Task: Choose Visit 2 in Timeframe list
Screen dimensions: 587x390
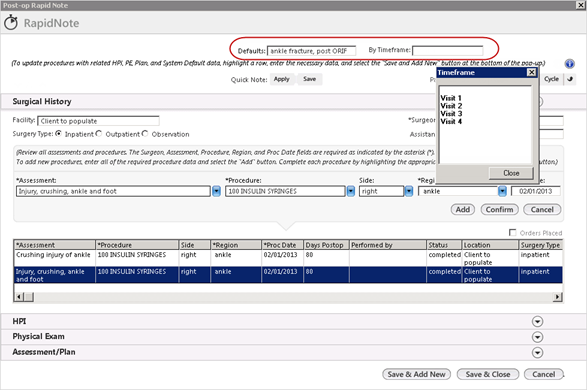Action: click(x=451, y=106)
